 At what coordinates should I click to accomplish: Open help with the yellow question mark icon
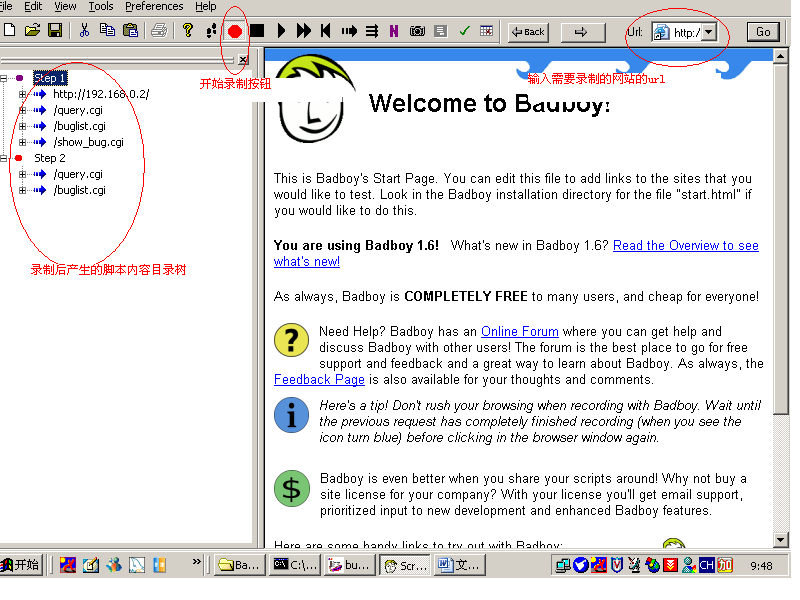188,31
